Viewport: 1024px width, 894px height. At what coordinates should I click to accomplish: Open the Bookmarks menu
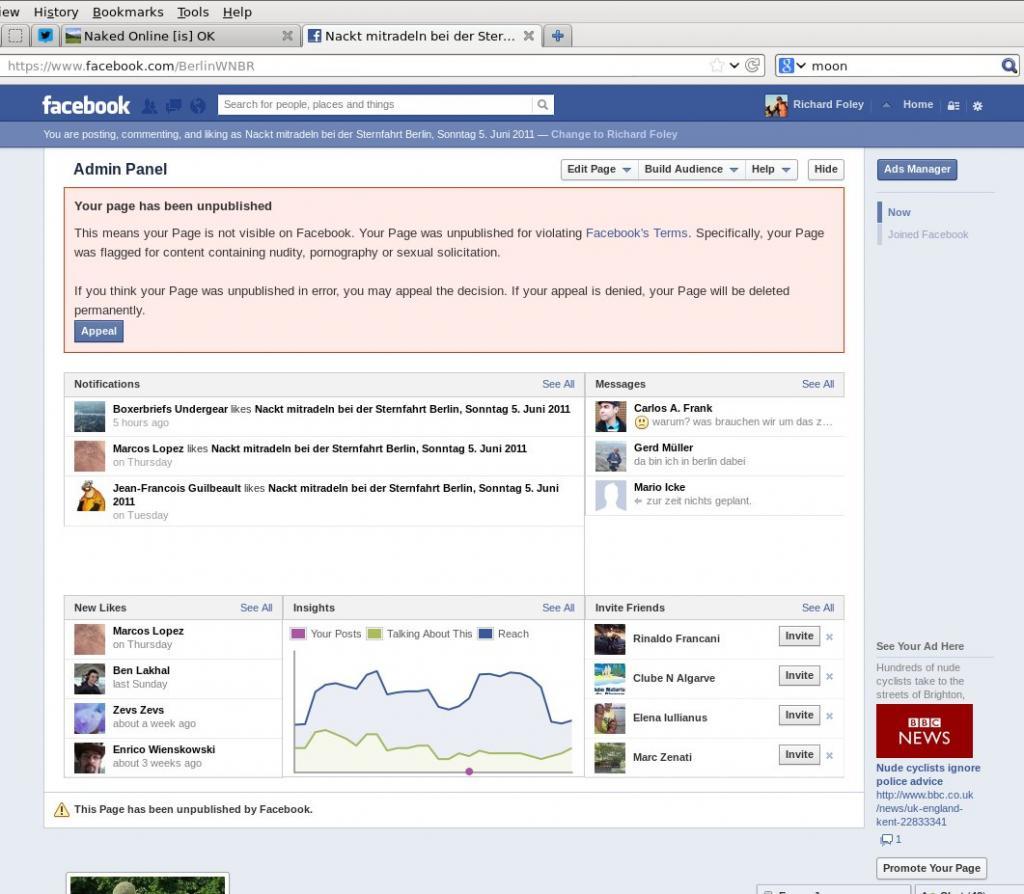tap(128, 12)
